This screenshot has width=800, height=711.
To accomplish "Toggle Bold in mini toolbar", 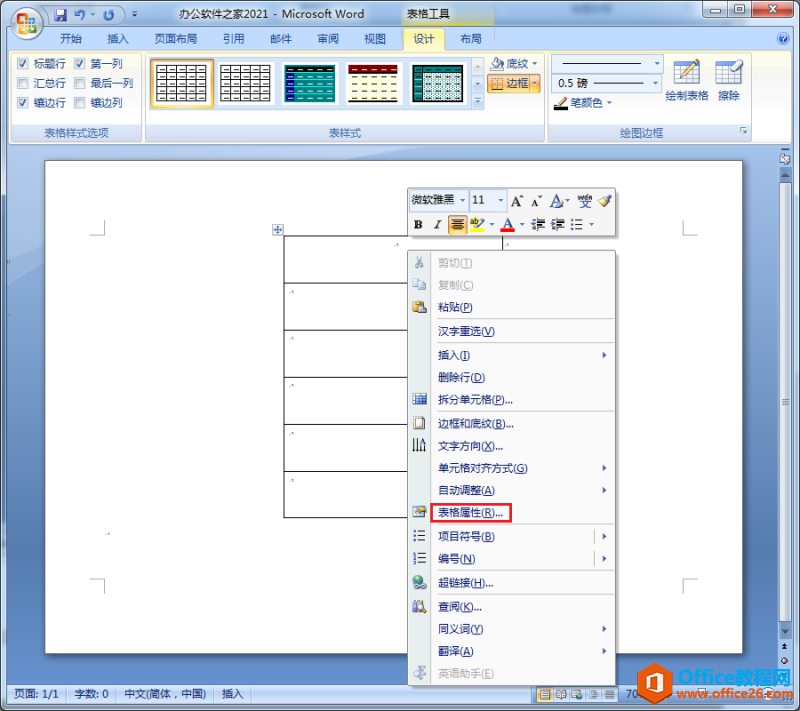I will (418, 224).
